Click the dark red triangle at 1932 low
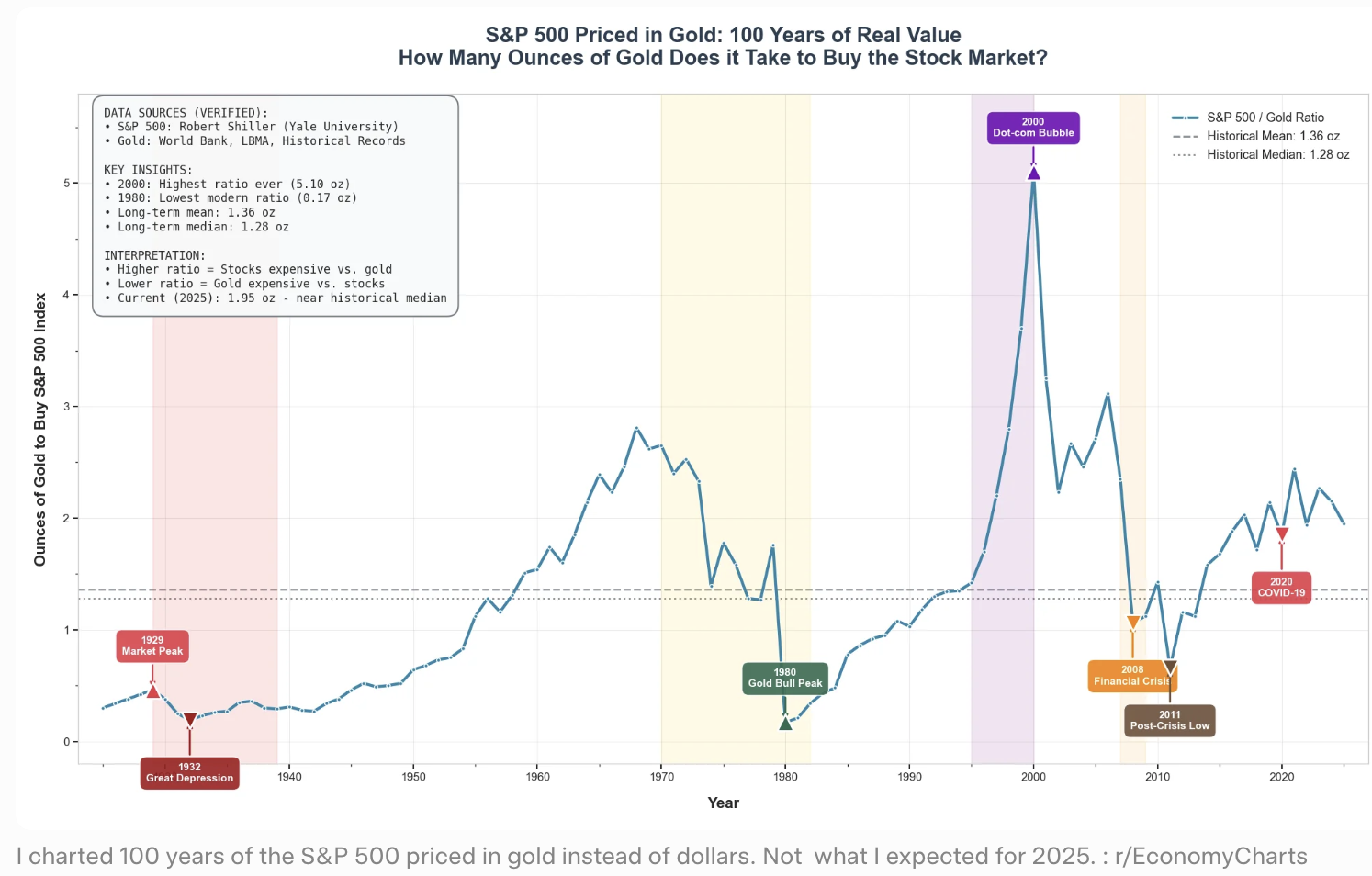 [x=190, y=721]
